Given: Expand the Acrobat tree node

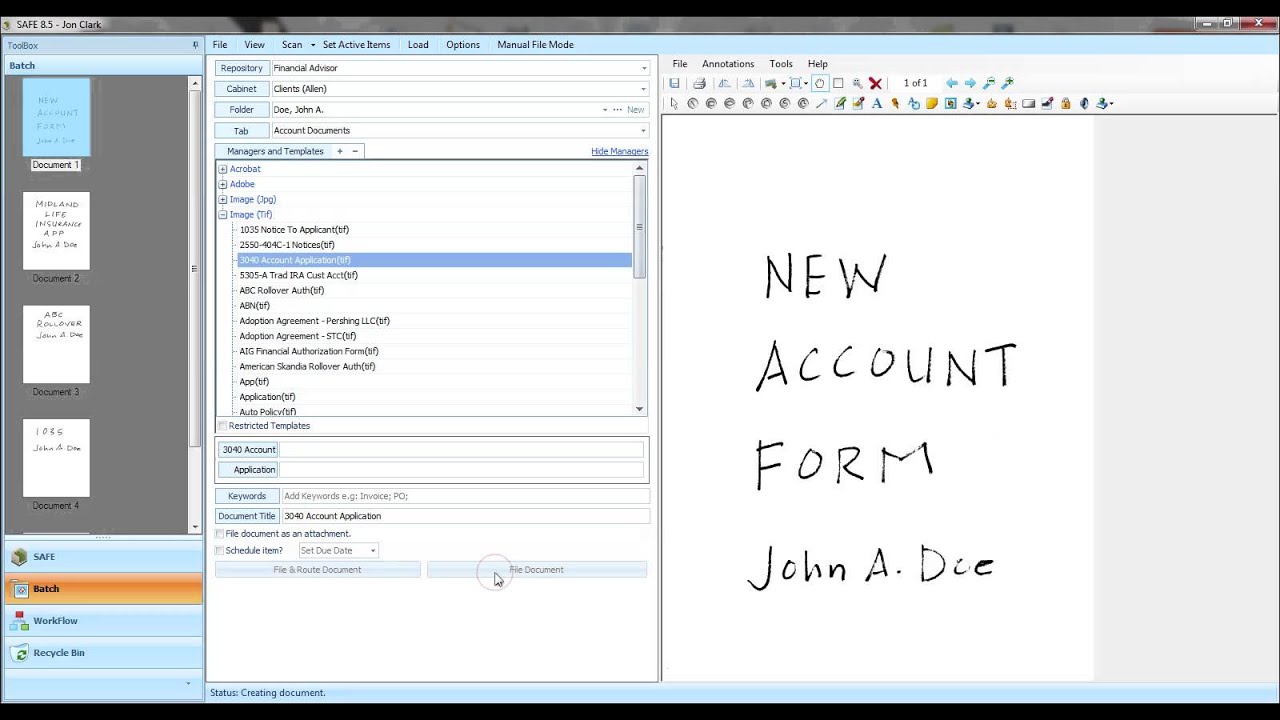Looking at the screenshot, I should 223,169.
